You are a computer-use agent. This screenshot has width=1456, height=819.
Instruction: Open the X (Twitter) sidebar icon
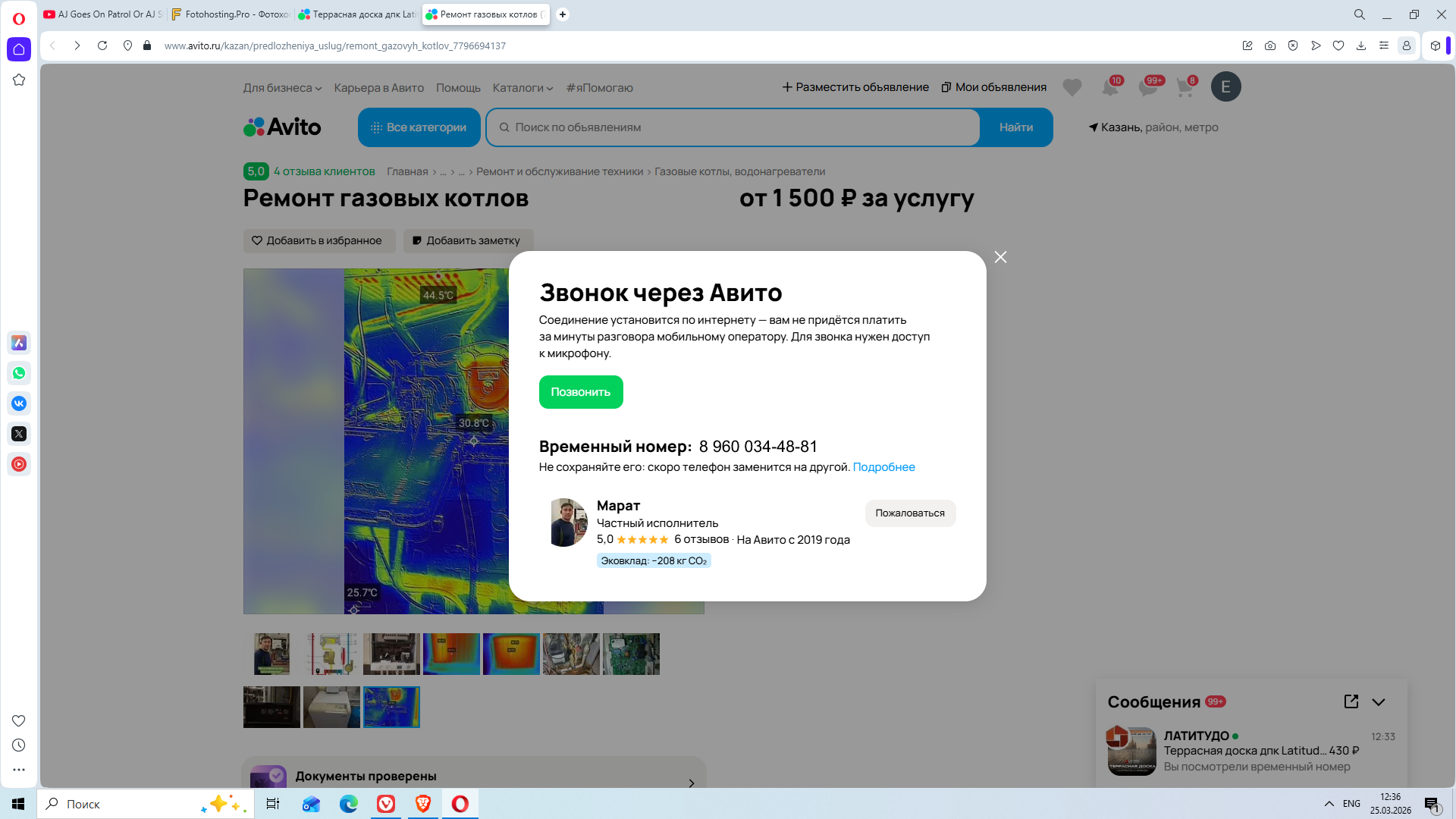(x=19, y=434)
